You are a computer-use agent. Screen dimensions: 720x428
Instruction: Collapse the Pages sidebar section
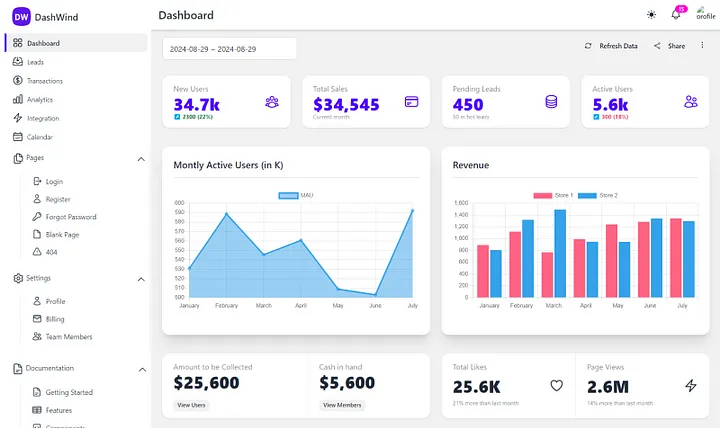[x=141, y=159]
